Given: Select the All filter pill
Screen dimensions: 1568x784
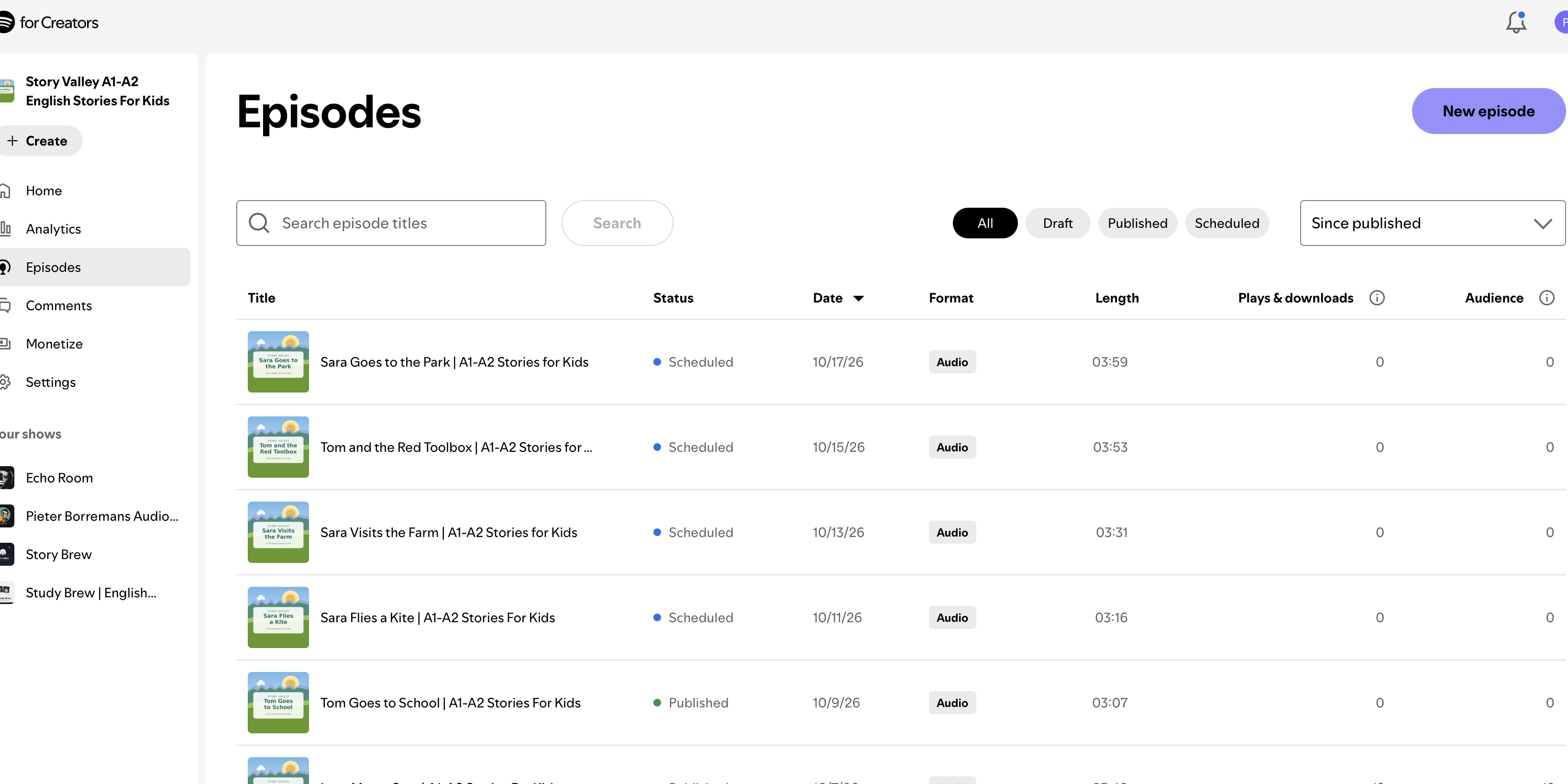Looking at the screenshot, I should click(x=985, y=223).
